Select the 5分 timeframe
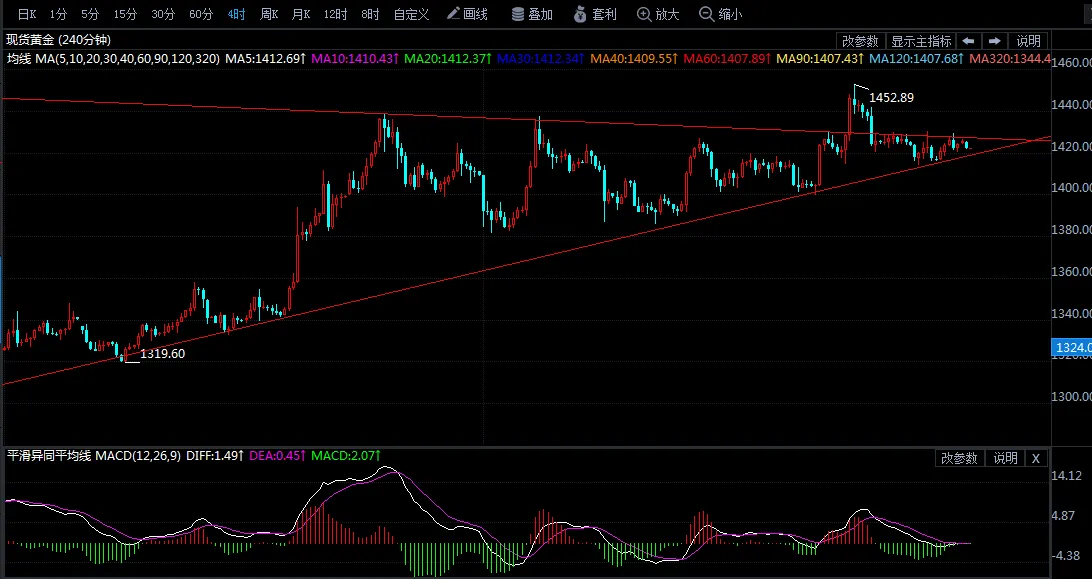 pyautogui.click(x=90, y=14)
